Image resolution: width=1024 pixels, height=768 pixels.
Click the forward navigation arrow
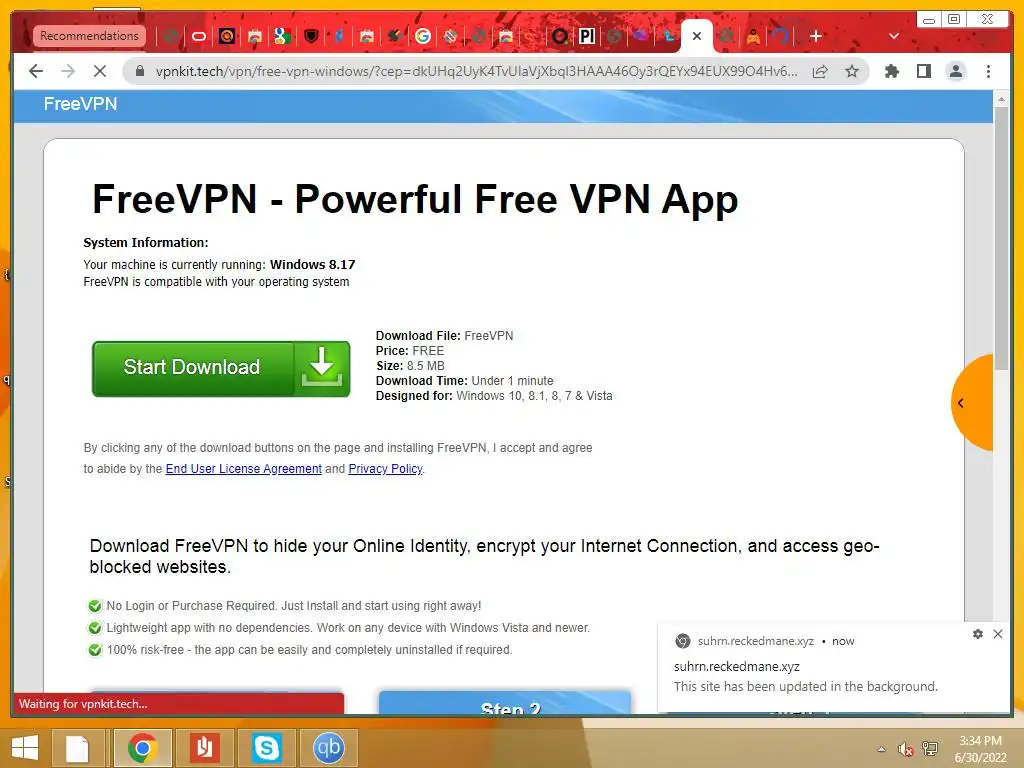click(68, 71)
